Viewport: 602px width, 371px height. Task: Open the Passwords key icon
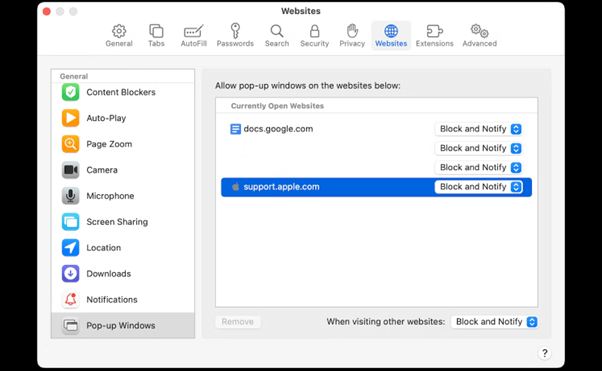235,30
